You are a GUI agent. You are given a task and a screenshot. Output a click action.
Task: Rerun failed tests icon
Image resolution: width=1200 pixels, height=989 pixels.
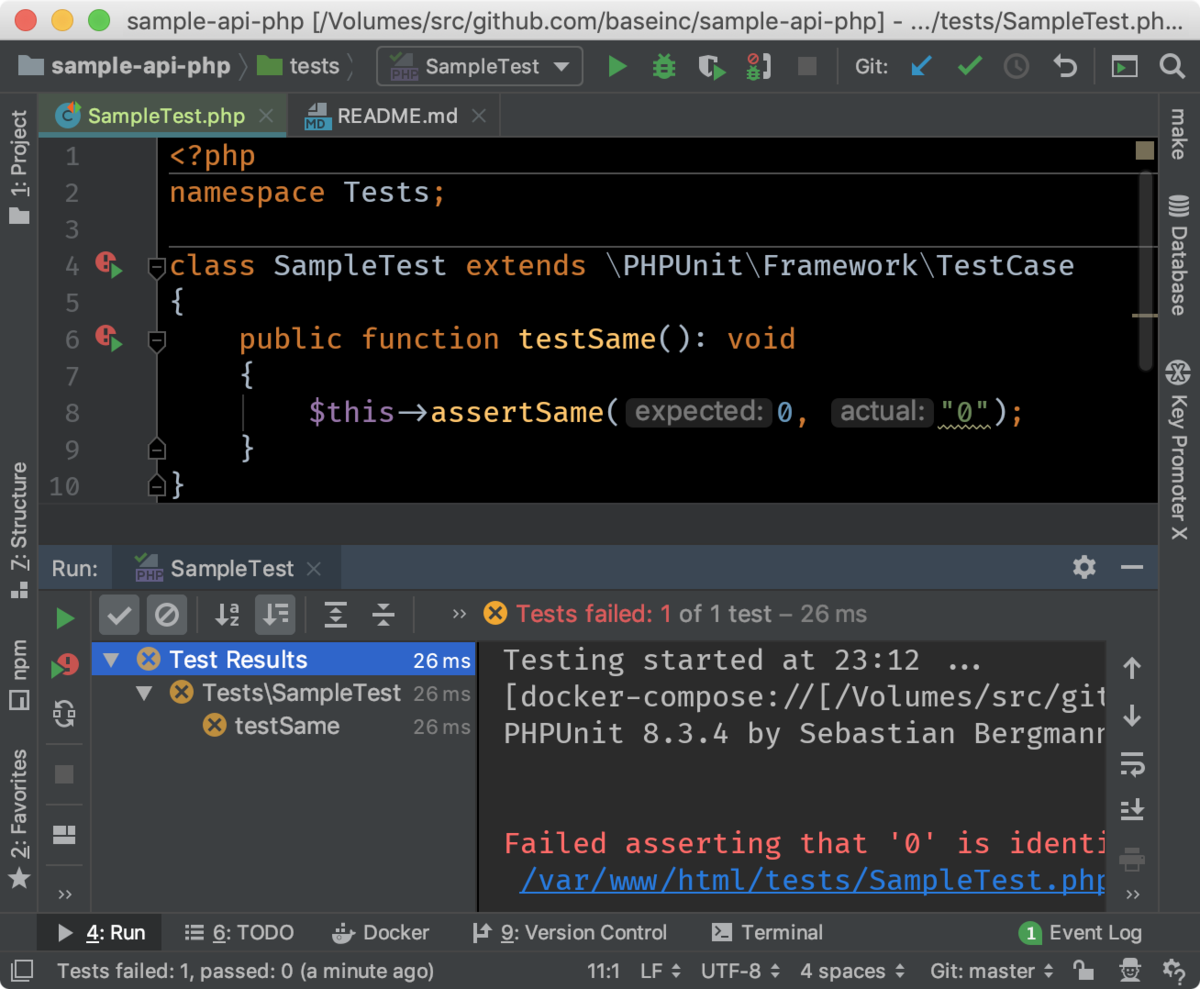[65, 666]
